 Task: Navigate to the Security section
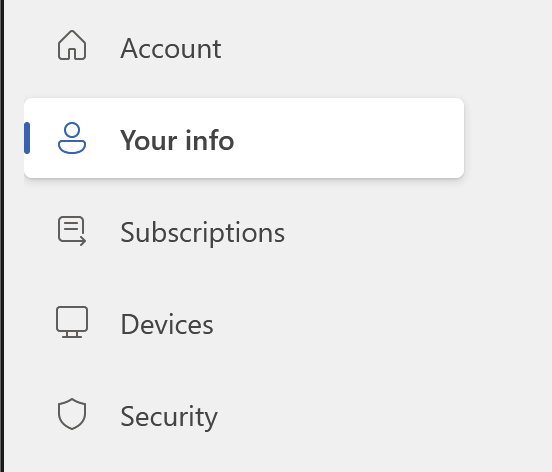coord(169,417)
